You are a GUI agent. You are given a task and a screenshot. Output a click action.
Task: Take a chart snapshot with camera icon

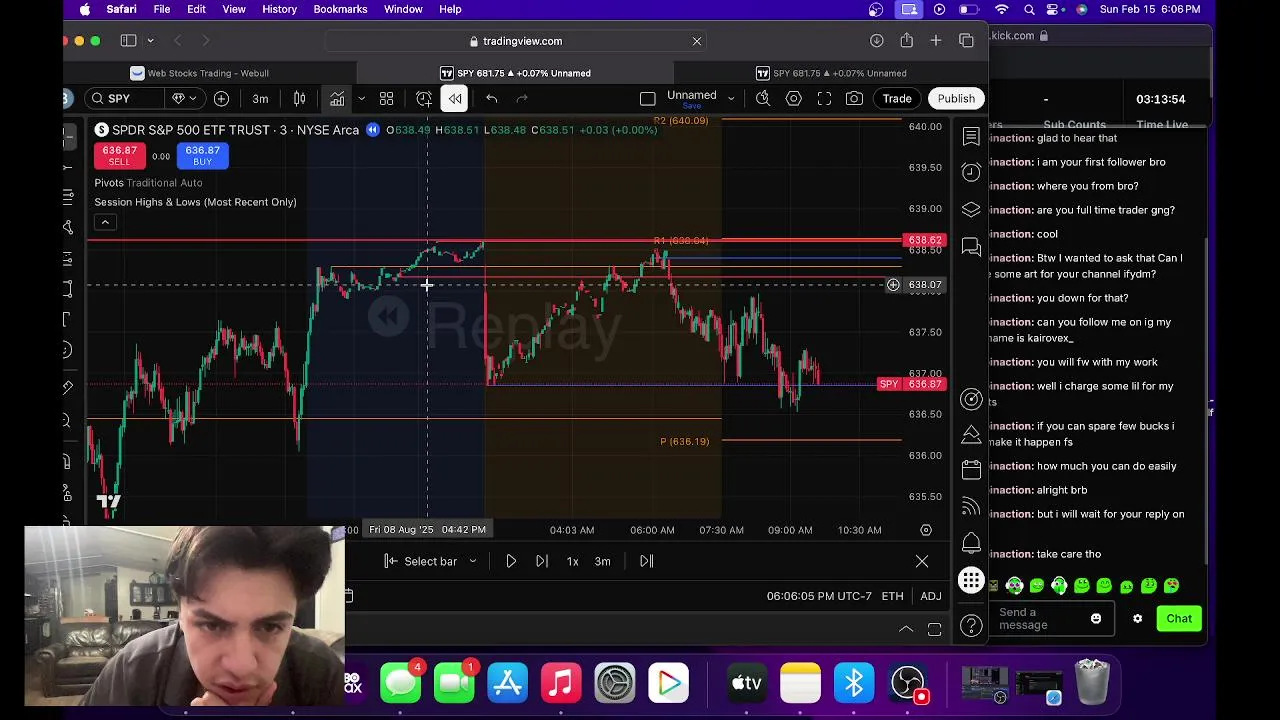coord(854,98)
